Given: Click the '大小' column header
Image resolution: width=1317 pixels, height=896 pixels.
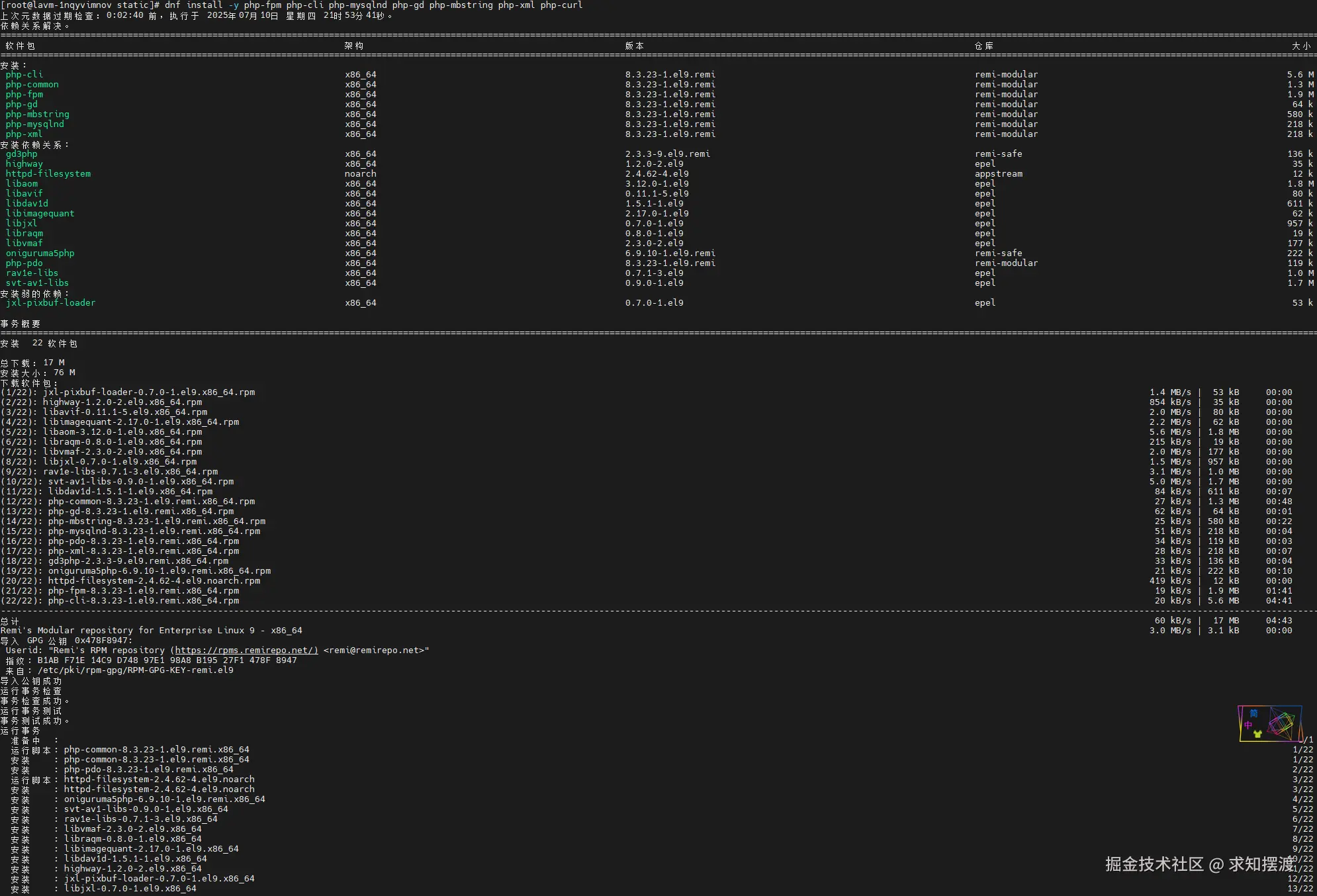Looking at the screenshot, I should point(1300,46).
